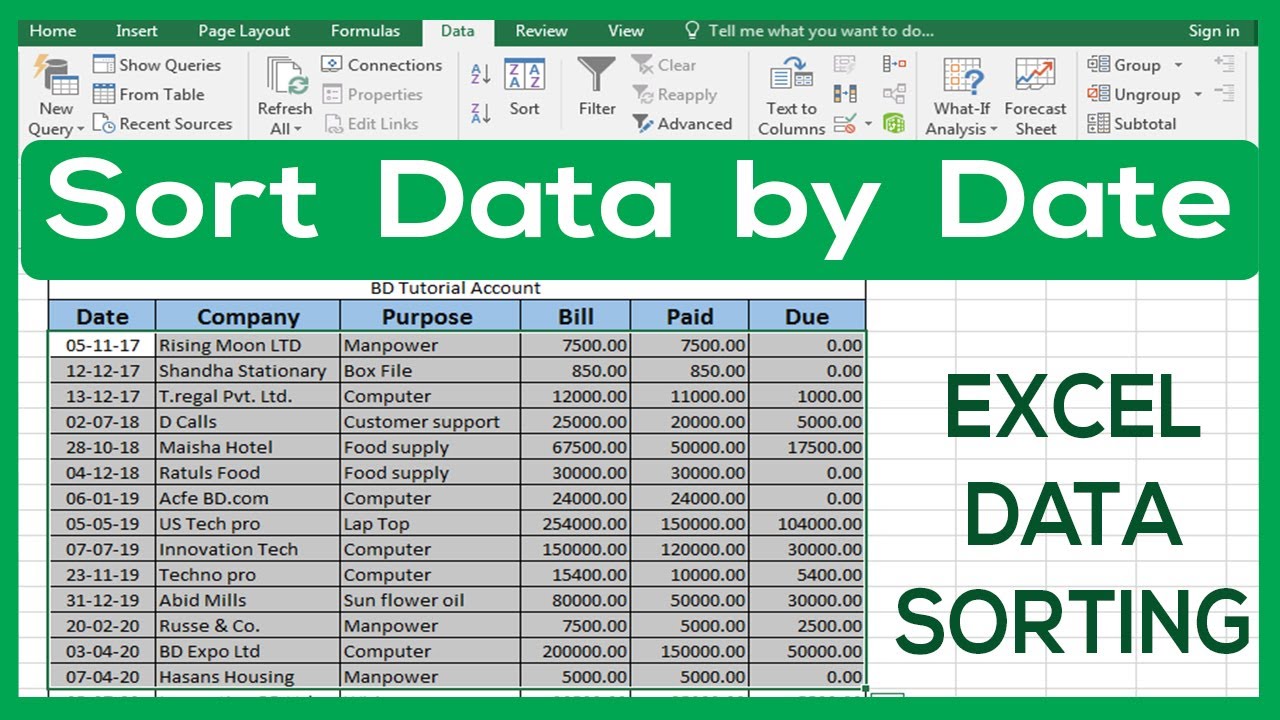This screenshot has height=720, width=1280.
Task: Select the date cell 05-11-17
Action: [102, 345]
